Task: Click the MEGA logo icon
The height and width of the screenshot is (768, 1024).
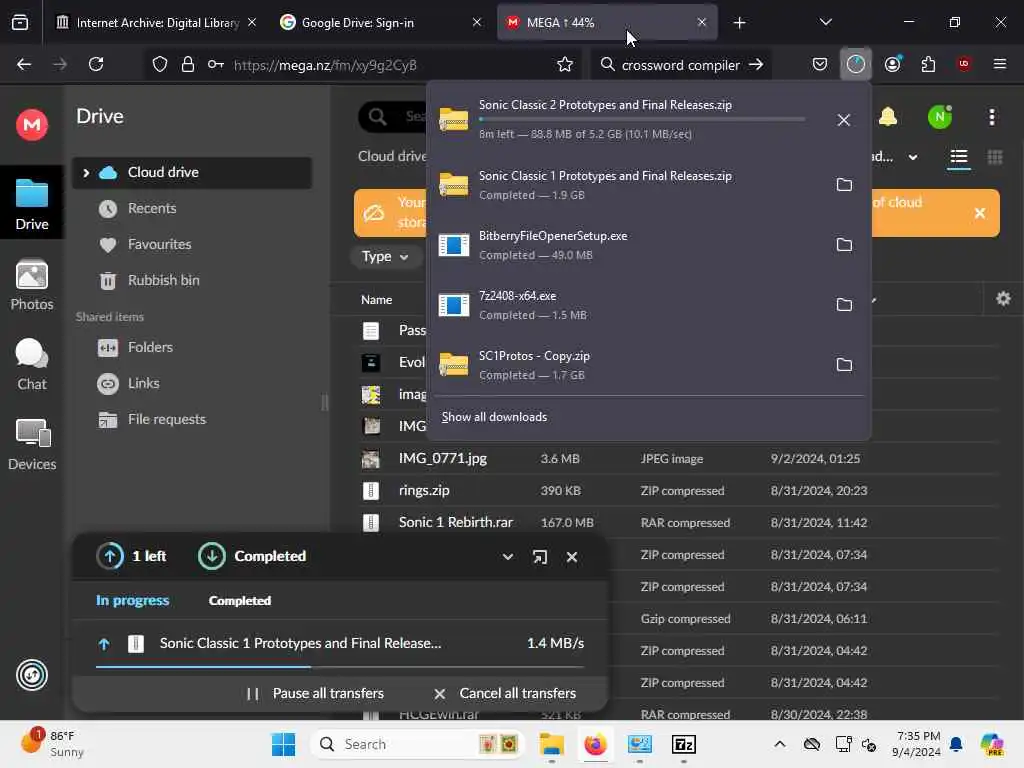Action: [x=31, y=124]
